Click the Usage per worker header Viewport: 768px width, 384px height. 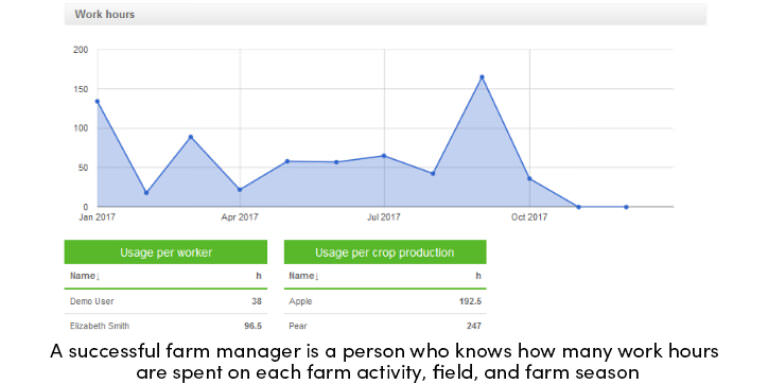click(166, 252)
